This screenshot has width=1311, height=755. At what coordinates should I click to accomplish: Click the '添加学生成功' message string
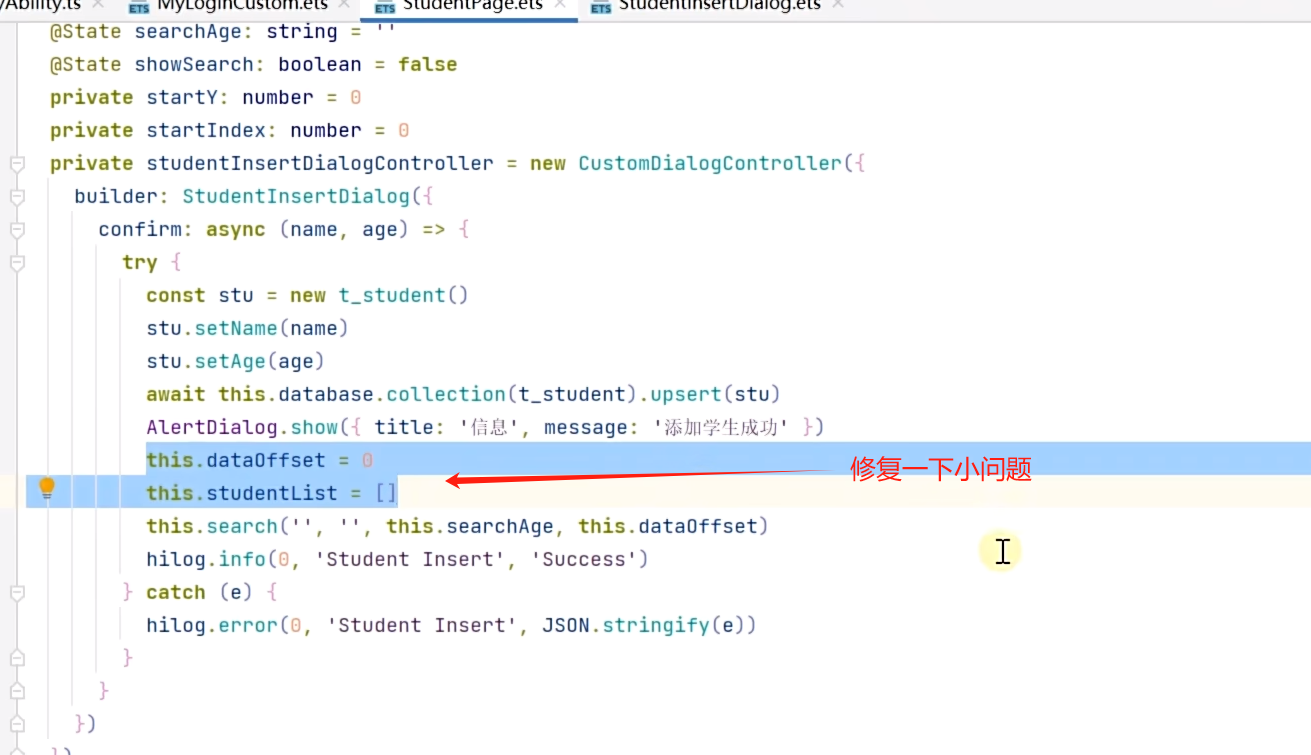pos(721,427)
